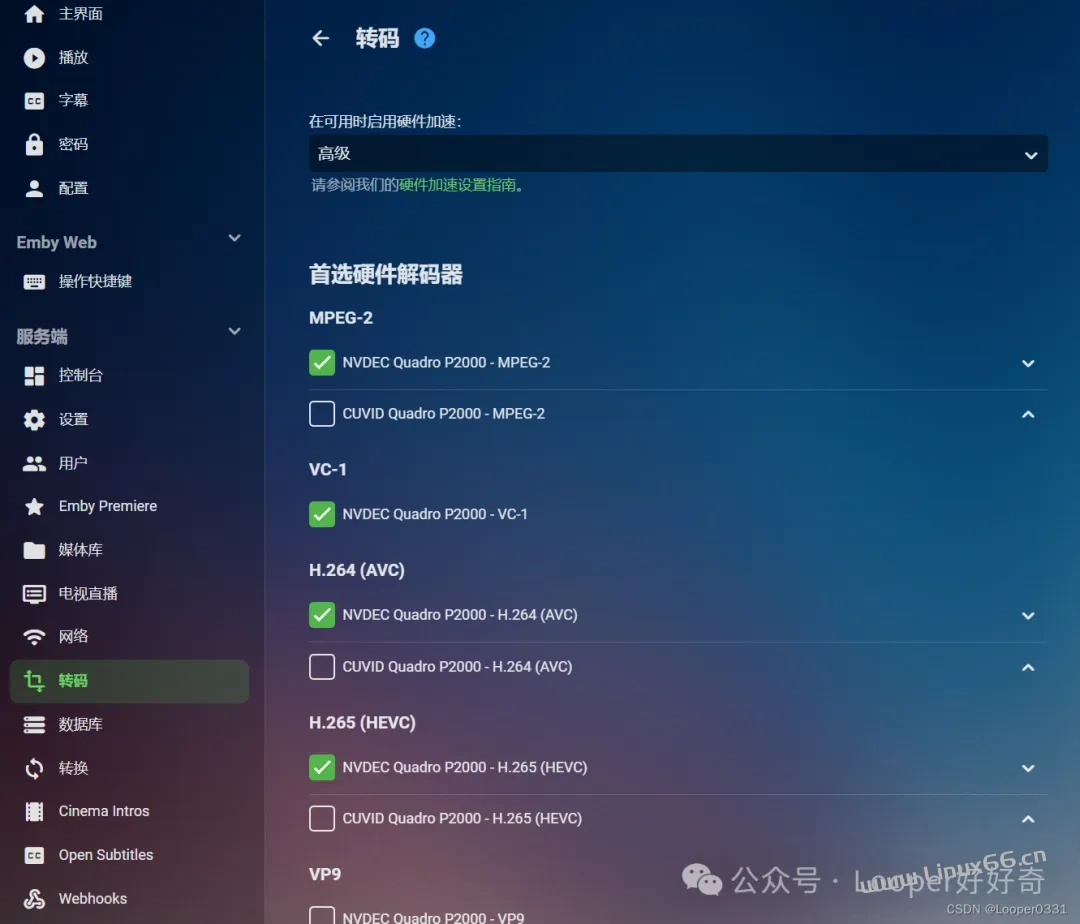Screen dimensions: 1080x924
Task: Move NVDEC MPEG-2 decoder down with chevron
Action: pyautogui.click(x=1028, y=364)
